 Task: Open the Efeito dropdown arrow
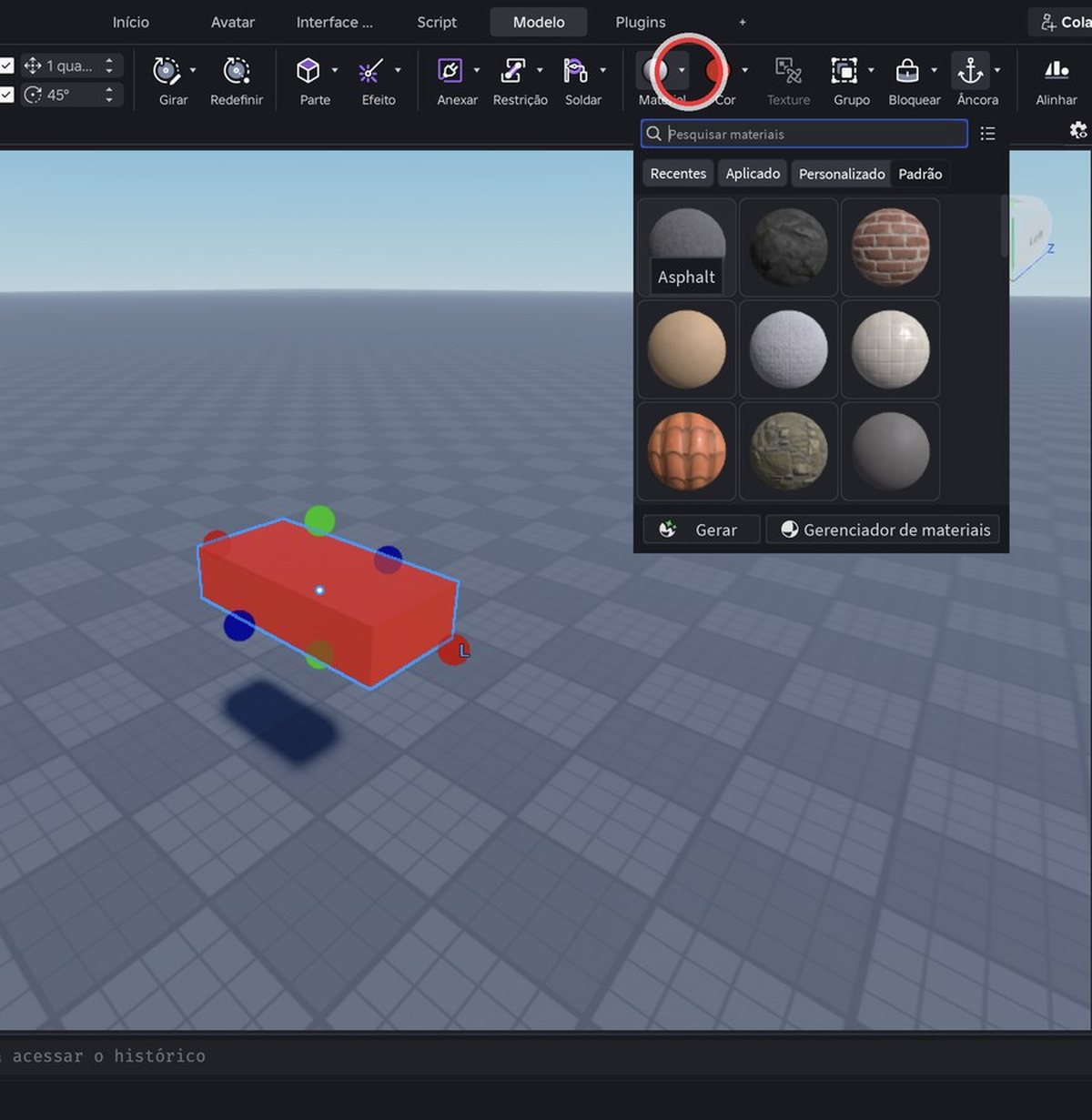click(398, 70)
